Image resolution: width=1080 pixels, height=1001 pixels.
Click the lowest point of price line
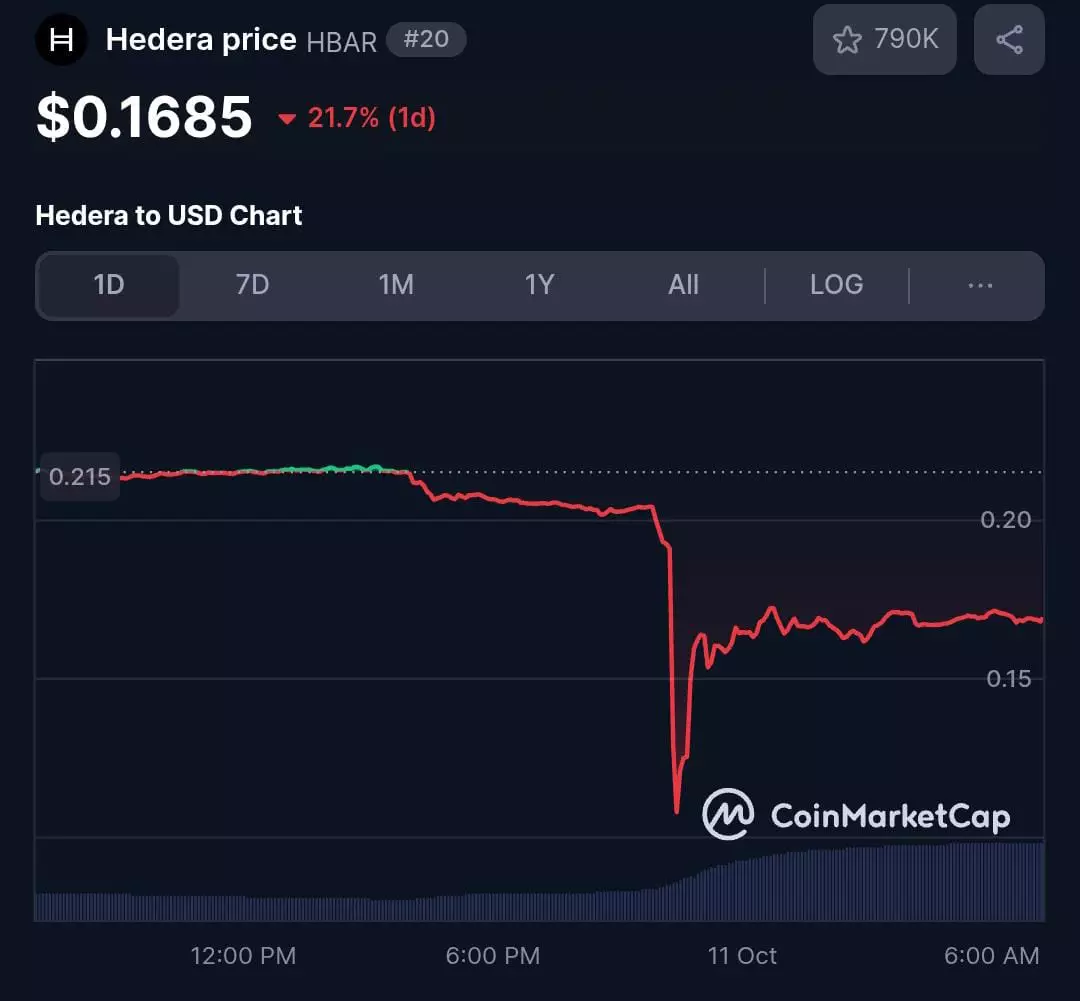(677, 810)
